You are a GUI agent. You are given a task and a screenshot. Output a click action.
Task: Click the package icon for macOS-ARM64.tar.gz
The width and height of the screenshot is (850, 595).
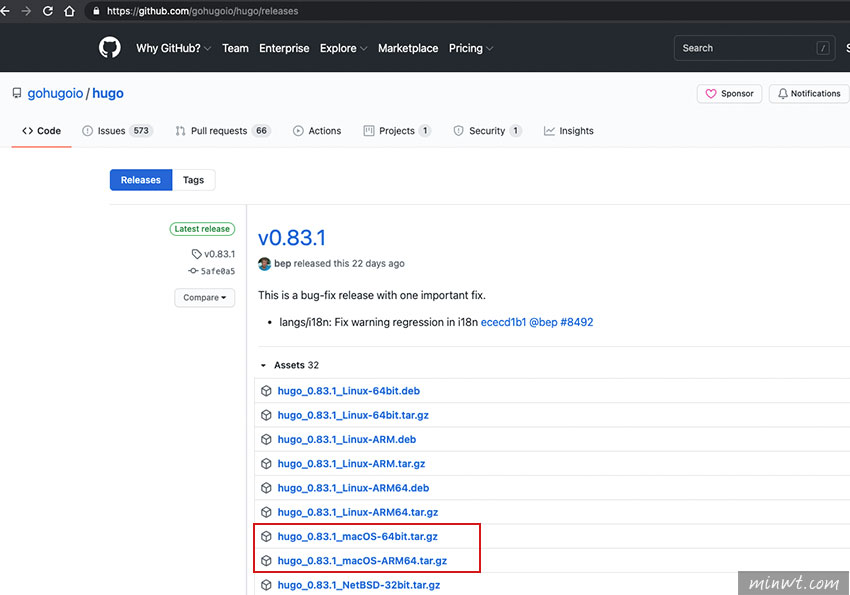click(x=266, y=561)
